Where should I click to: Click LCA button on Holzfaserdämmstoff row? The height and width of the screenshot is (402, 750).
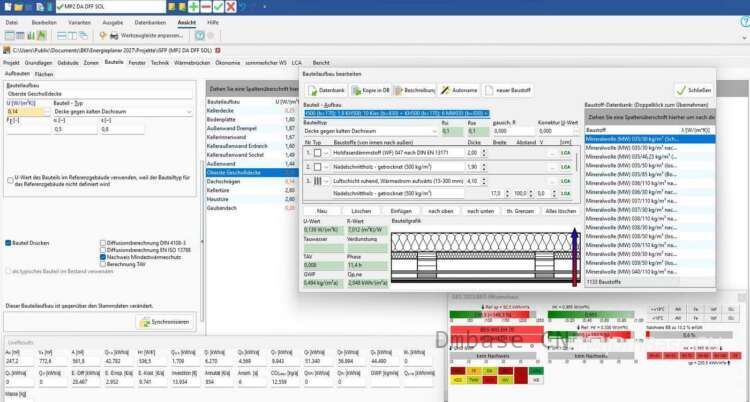click(566, 153)
